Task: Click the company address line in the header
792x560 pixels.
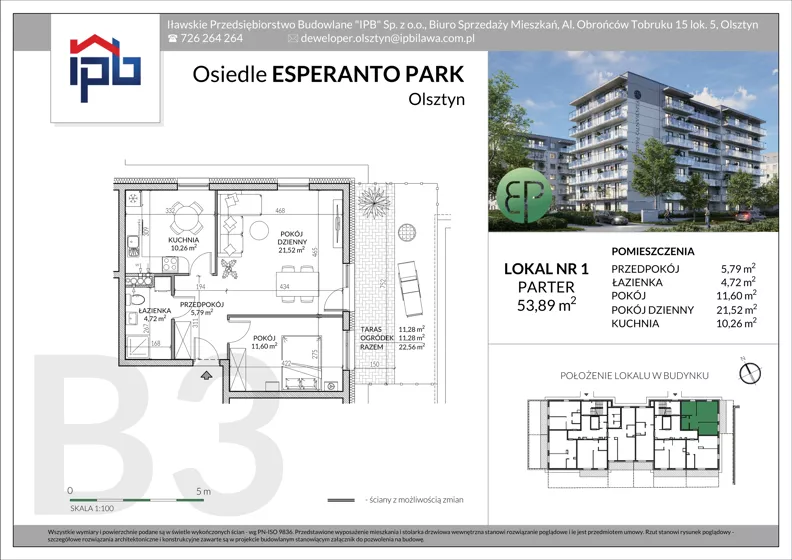Action: click(x=463, y=24)
